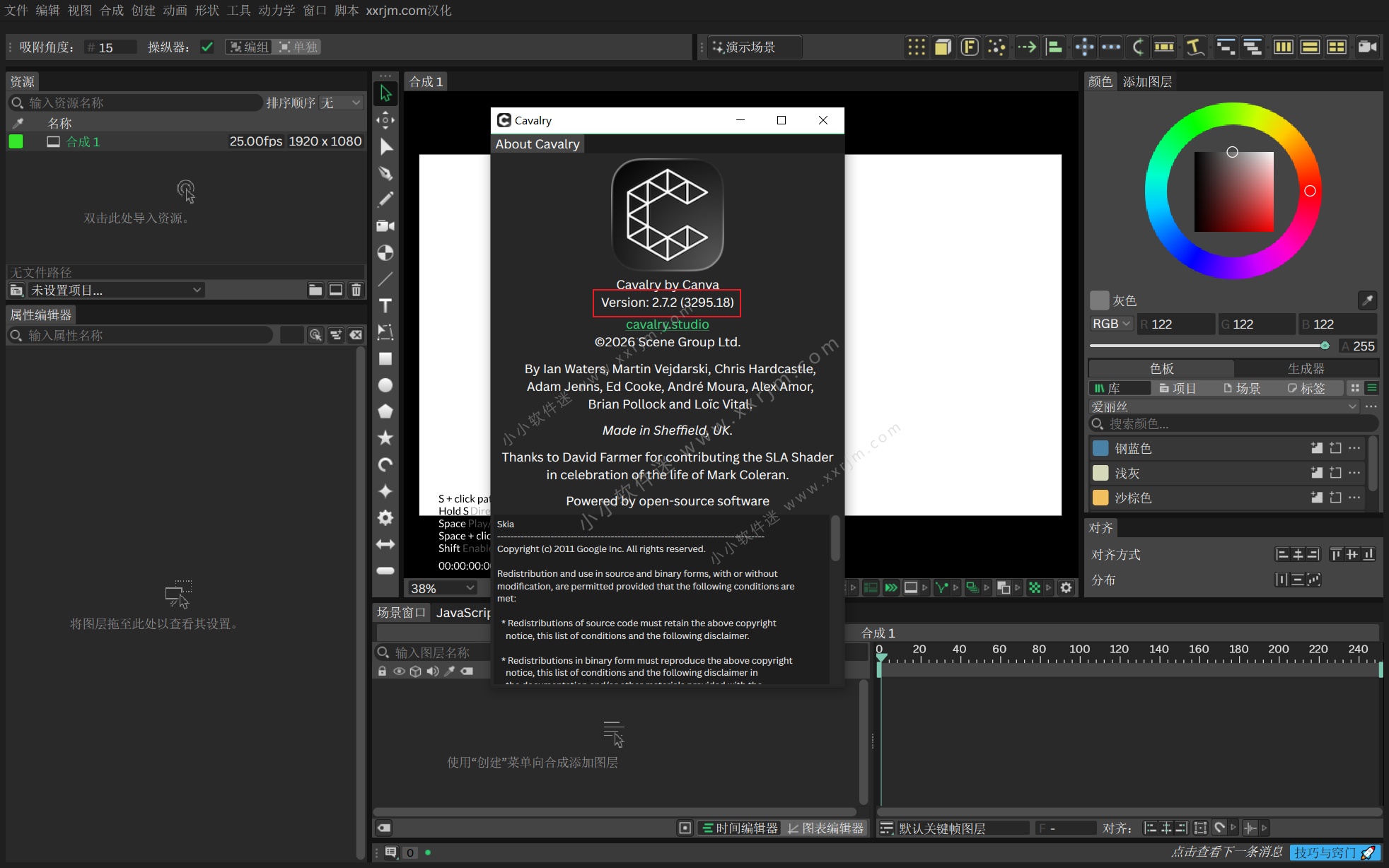Image resolution: width=1389 pixels, height=868 pixels.
Task: Toggle the lock column icon in scene window
Action: click(382, 671)
